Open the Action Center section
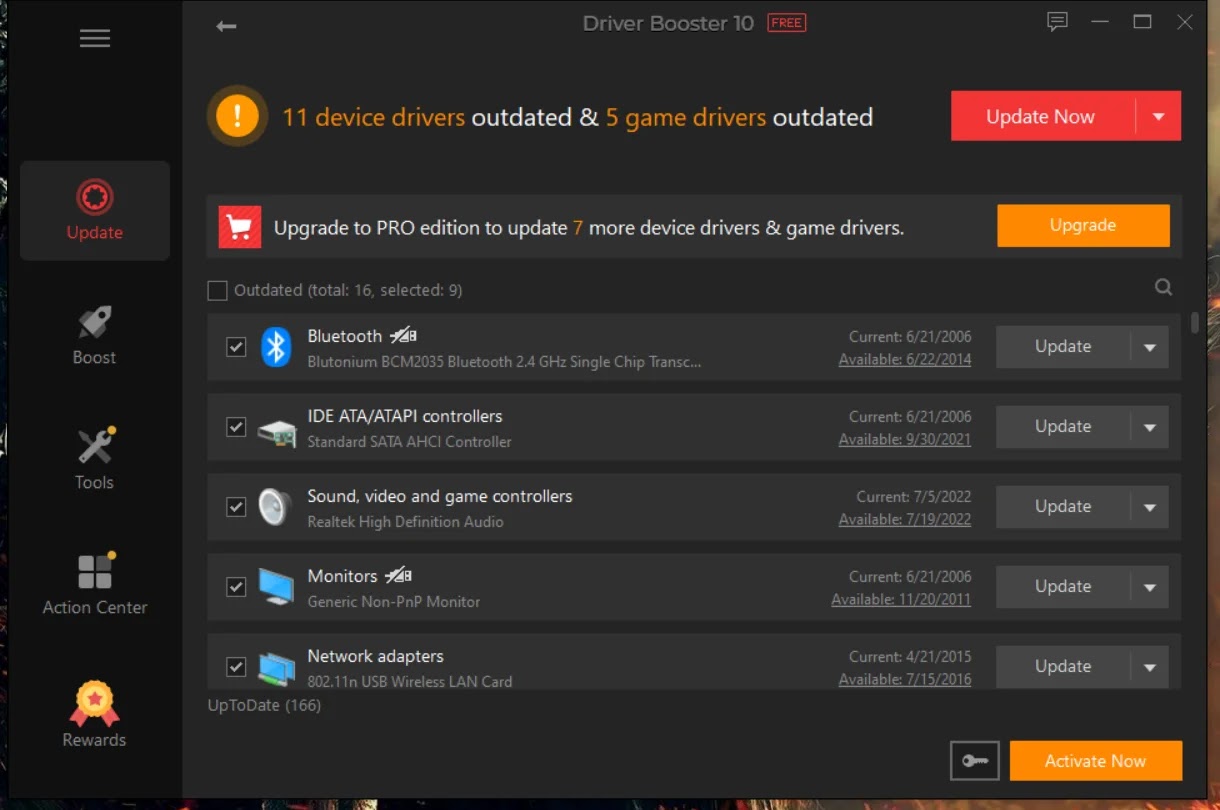Viewport: 1220px width, 810px height. coord(95,584)
